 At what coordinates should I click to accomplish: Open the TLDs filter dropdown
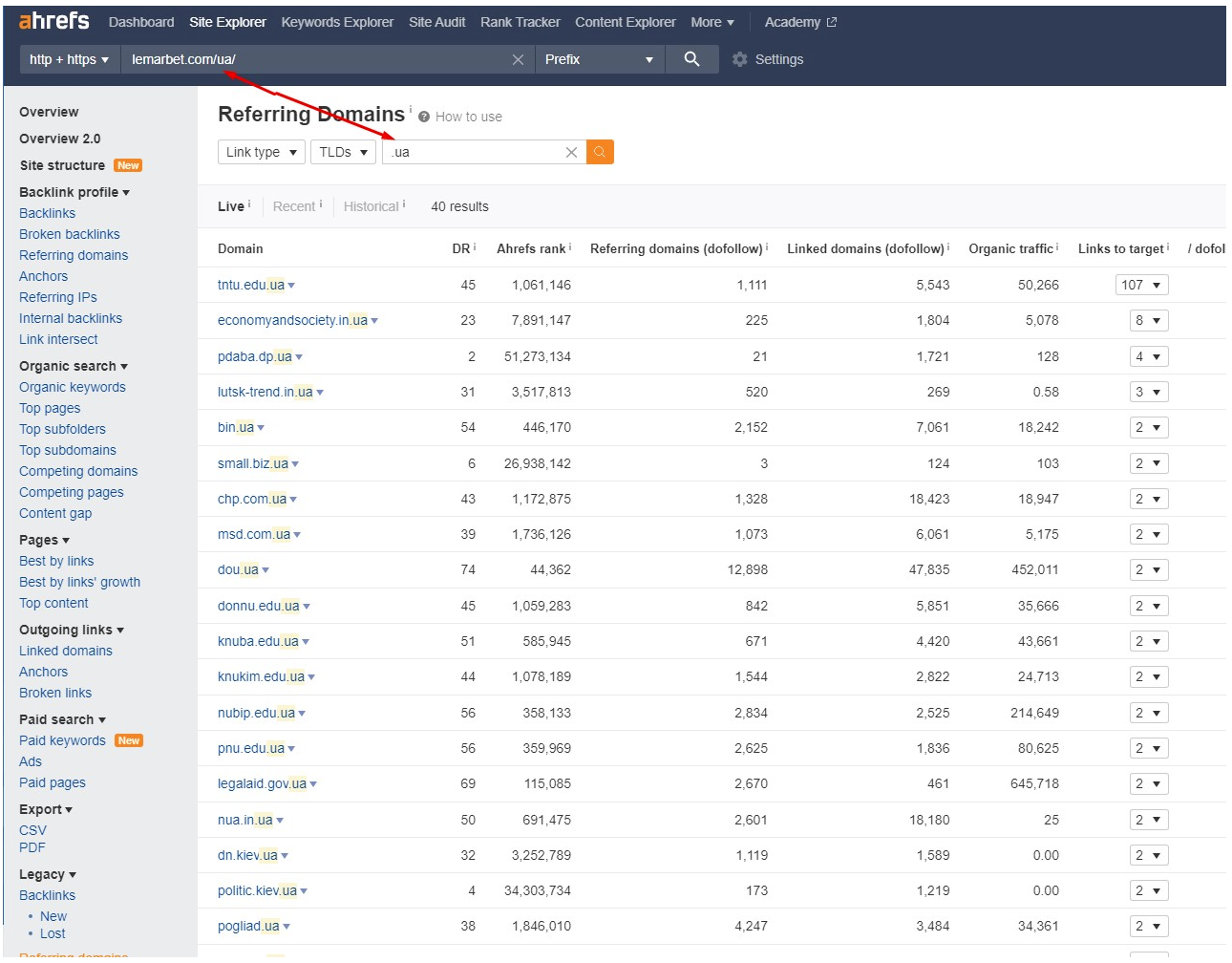(343, 151)
